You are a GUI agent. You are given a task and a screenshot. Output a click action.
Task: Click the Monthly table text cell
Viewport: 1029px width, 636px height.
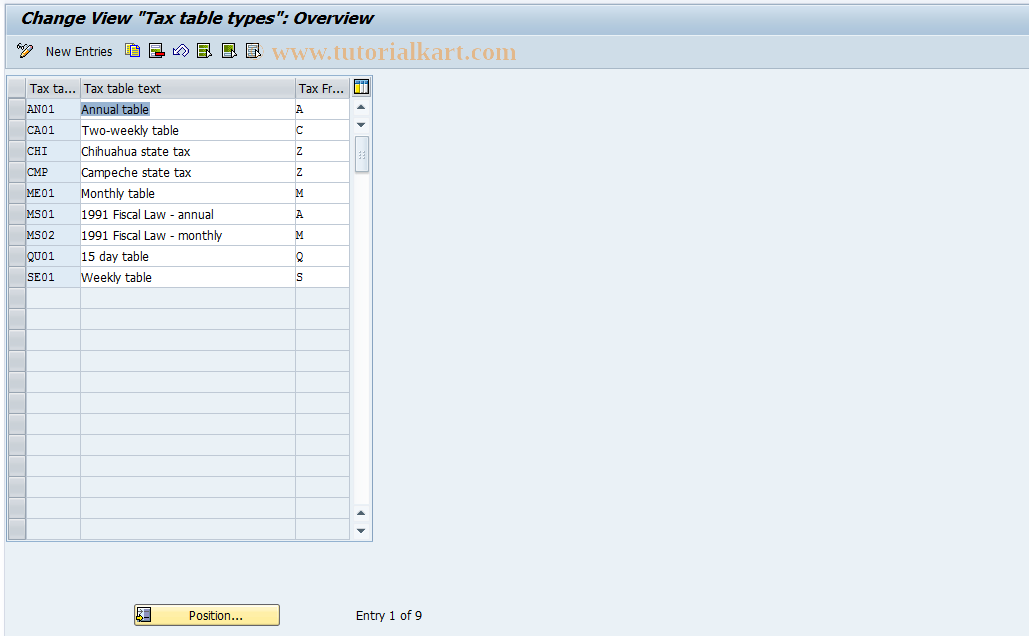pos(188,193)
